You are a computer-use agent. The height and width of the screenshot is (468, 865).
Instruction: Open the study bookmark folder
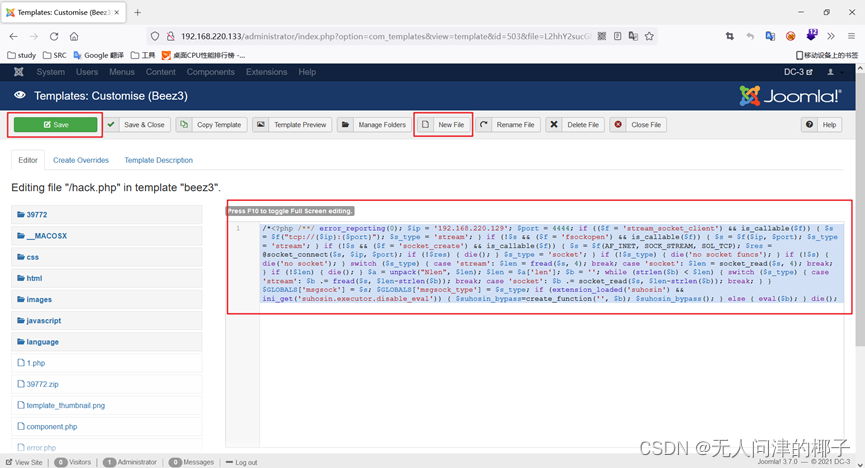pyautogui.click(x=22, y=55)
